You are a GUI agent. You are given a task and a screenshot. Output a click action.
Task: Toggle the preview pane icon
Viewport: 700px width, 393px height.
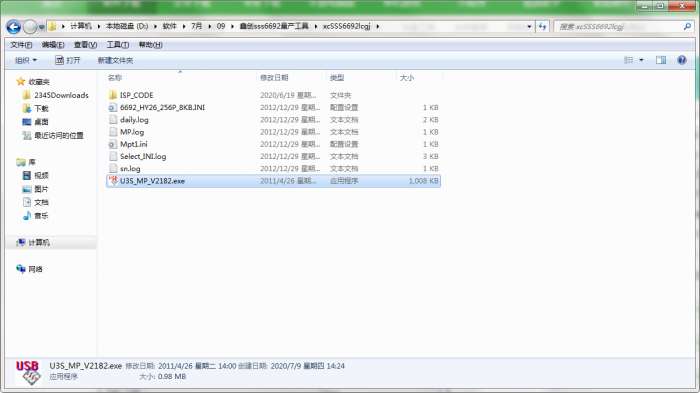pos(661,60)
